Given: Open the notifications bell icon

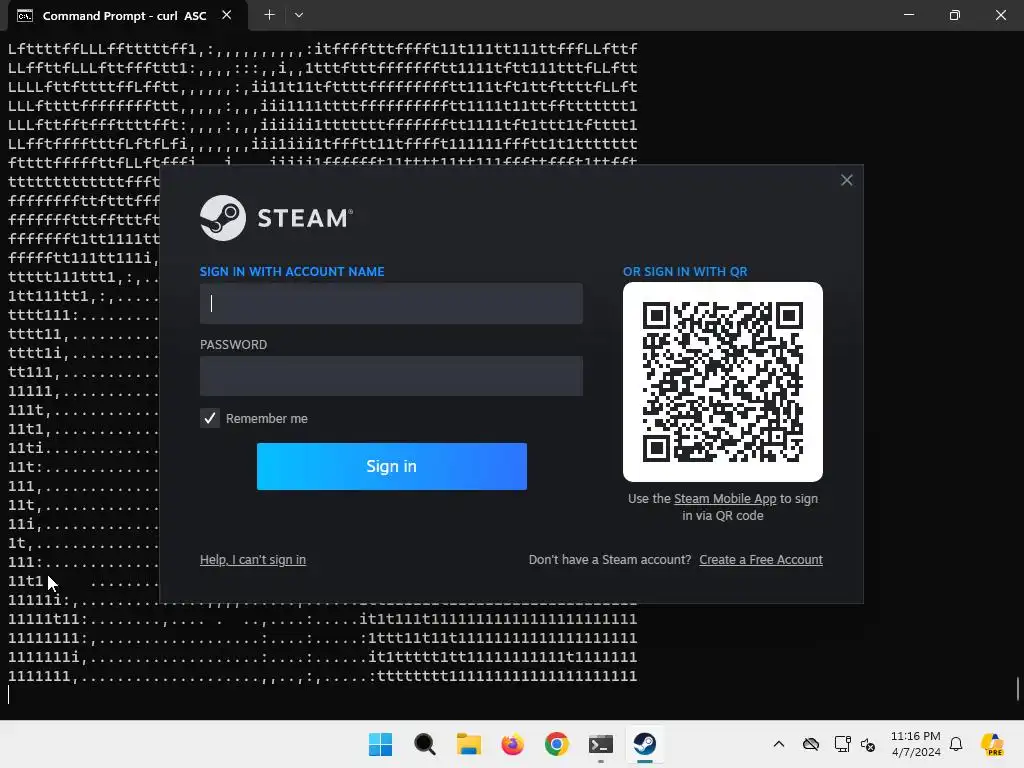Looking at the screenshot, I should (x=956, y=744).
